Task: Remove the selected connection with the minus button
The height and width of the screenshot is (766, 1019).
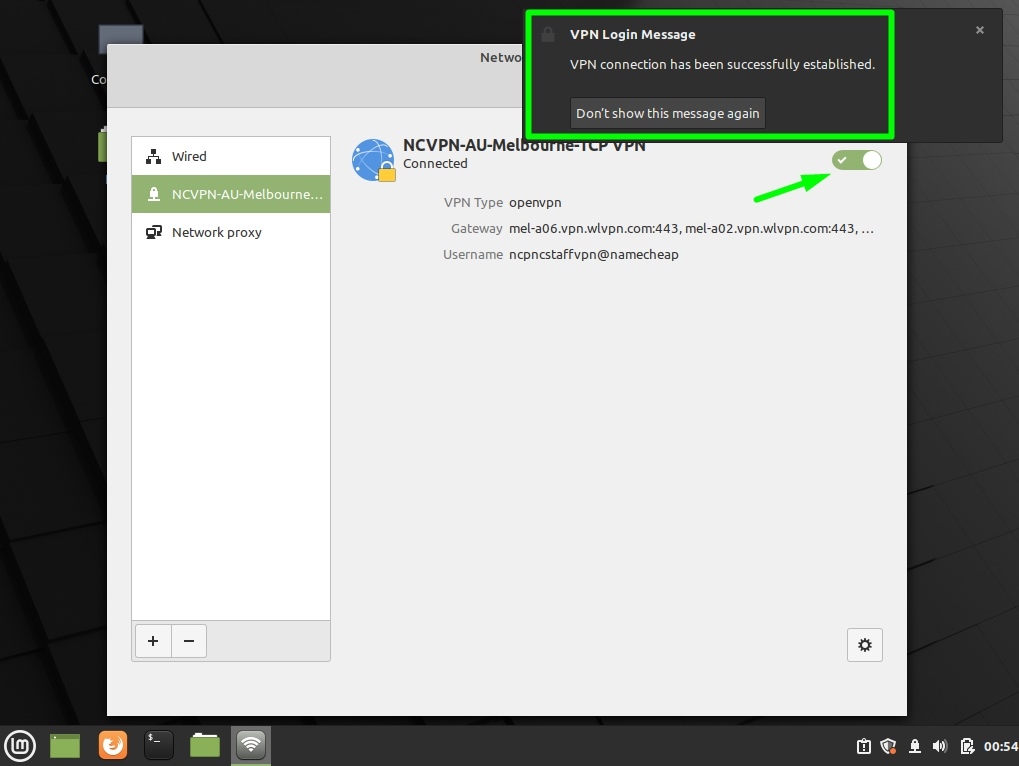Action: pos(189,641)
